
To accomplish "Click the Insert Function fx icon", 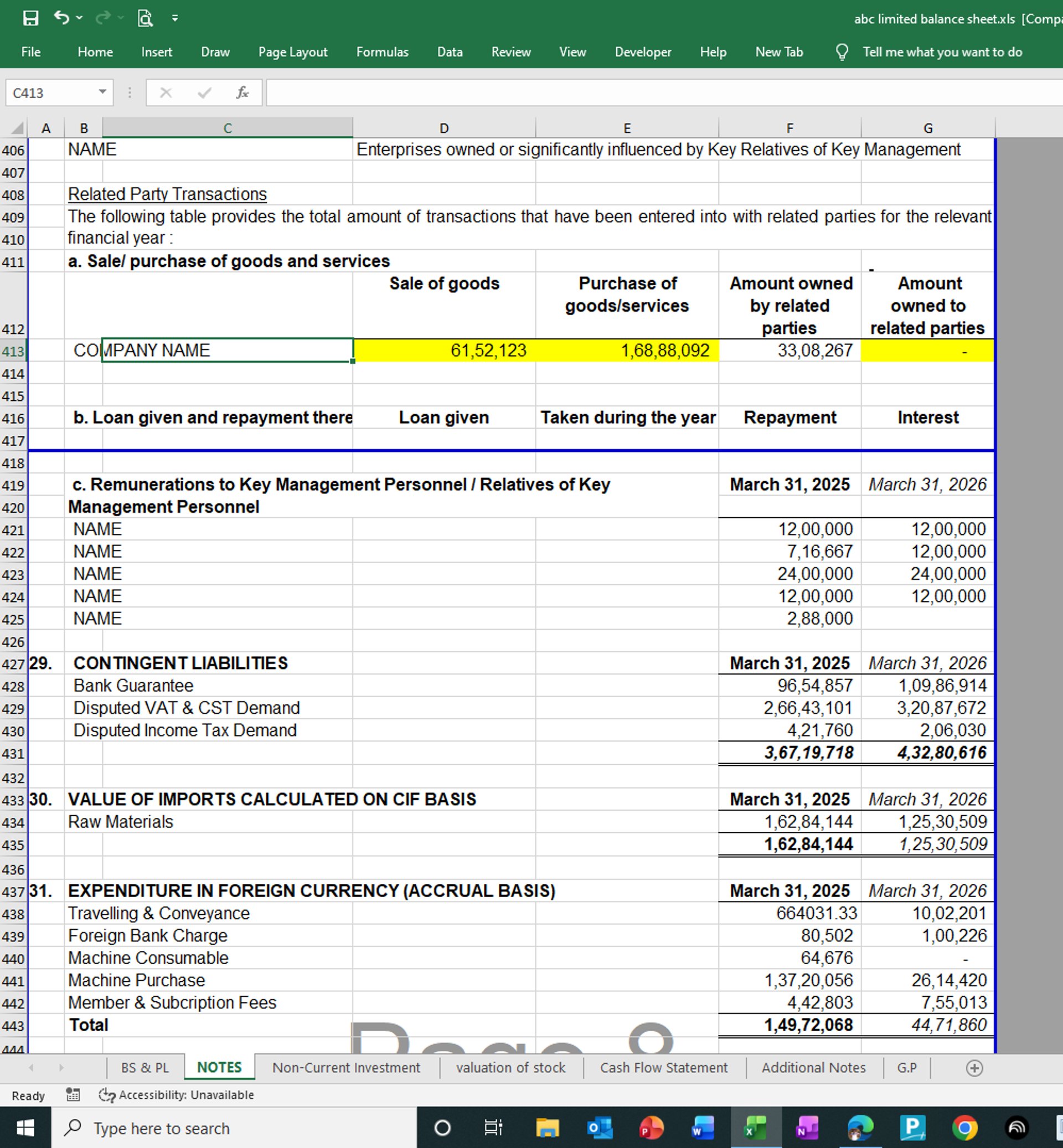I will pos(242,92).
